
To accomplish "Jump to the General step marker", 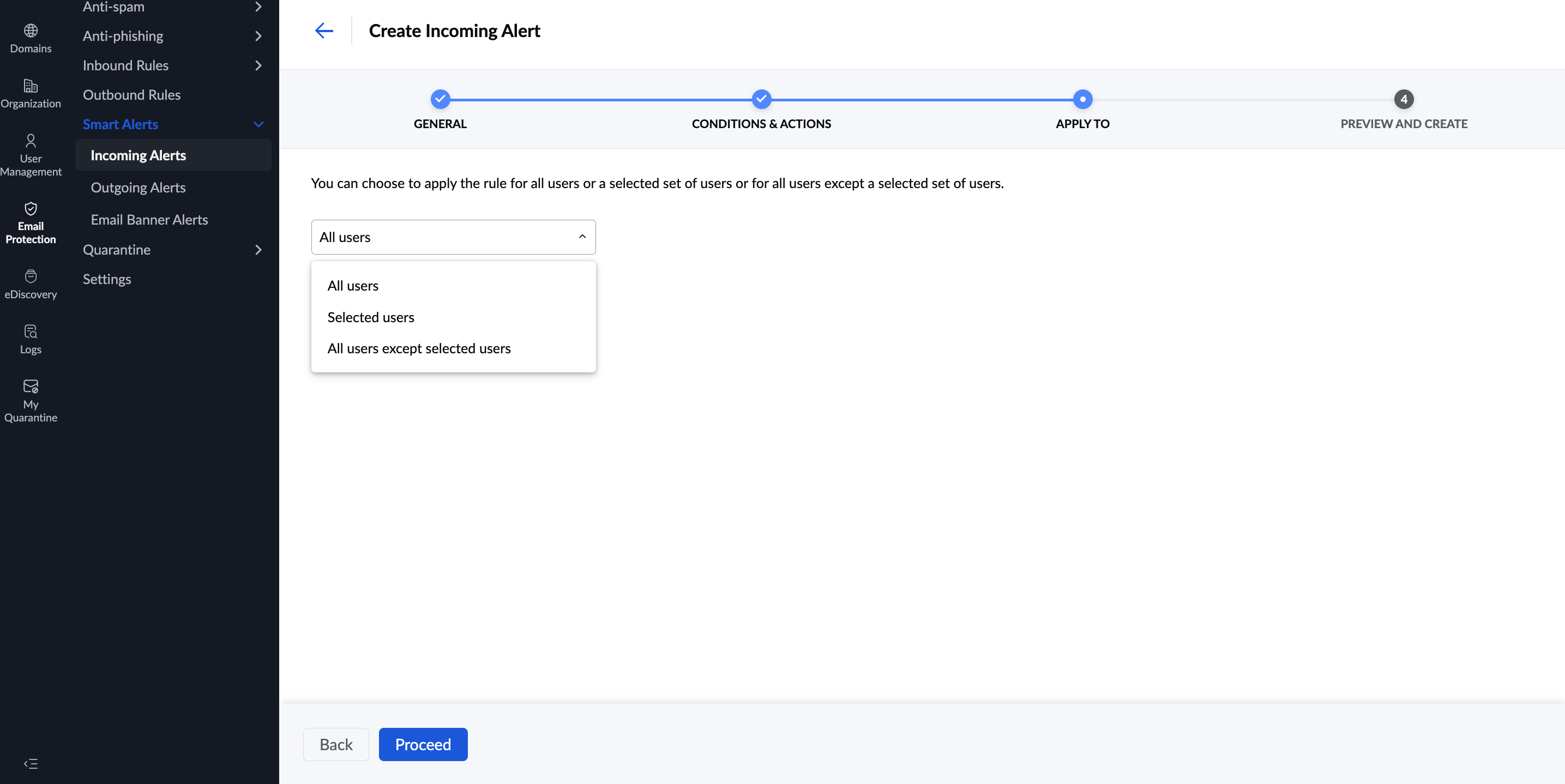I will click(x=440, y=99).
